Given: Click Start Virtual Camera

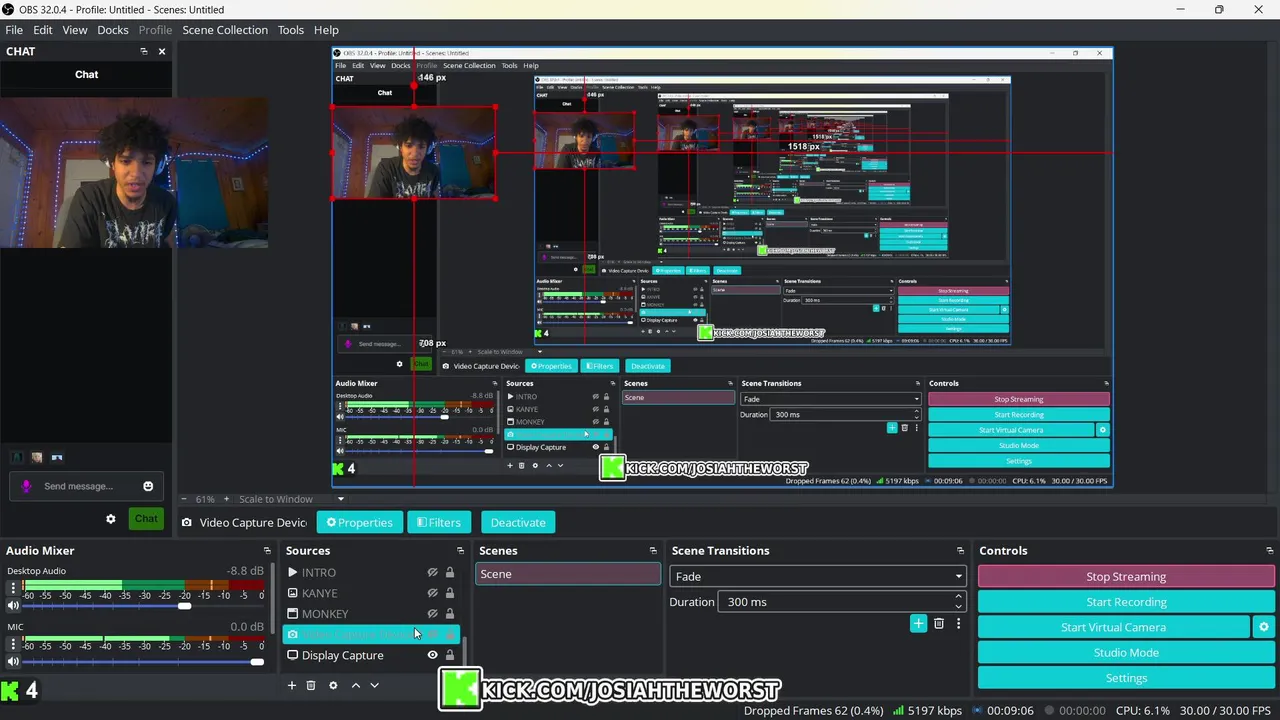Looking at the screenshot, I should point(1113,627).
